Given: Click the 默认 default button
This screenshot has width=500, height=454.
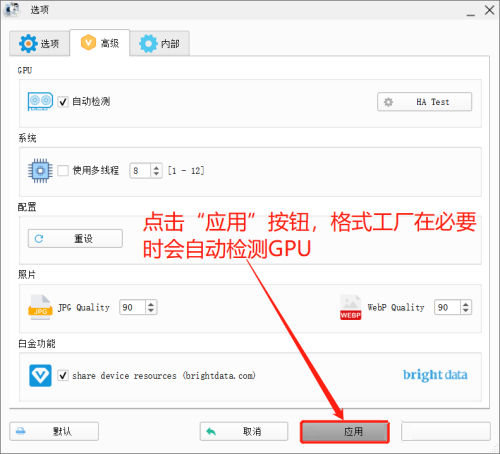Looking at the screenshot, I should click(54, 431).
